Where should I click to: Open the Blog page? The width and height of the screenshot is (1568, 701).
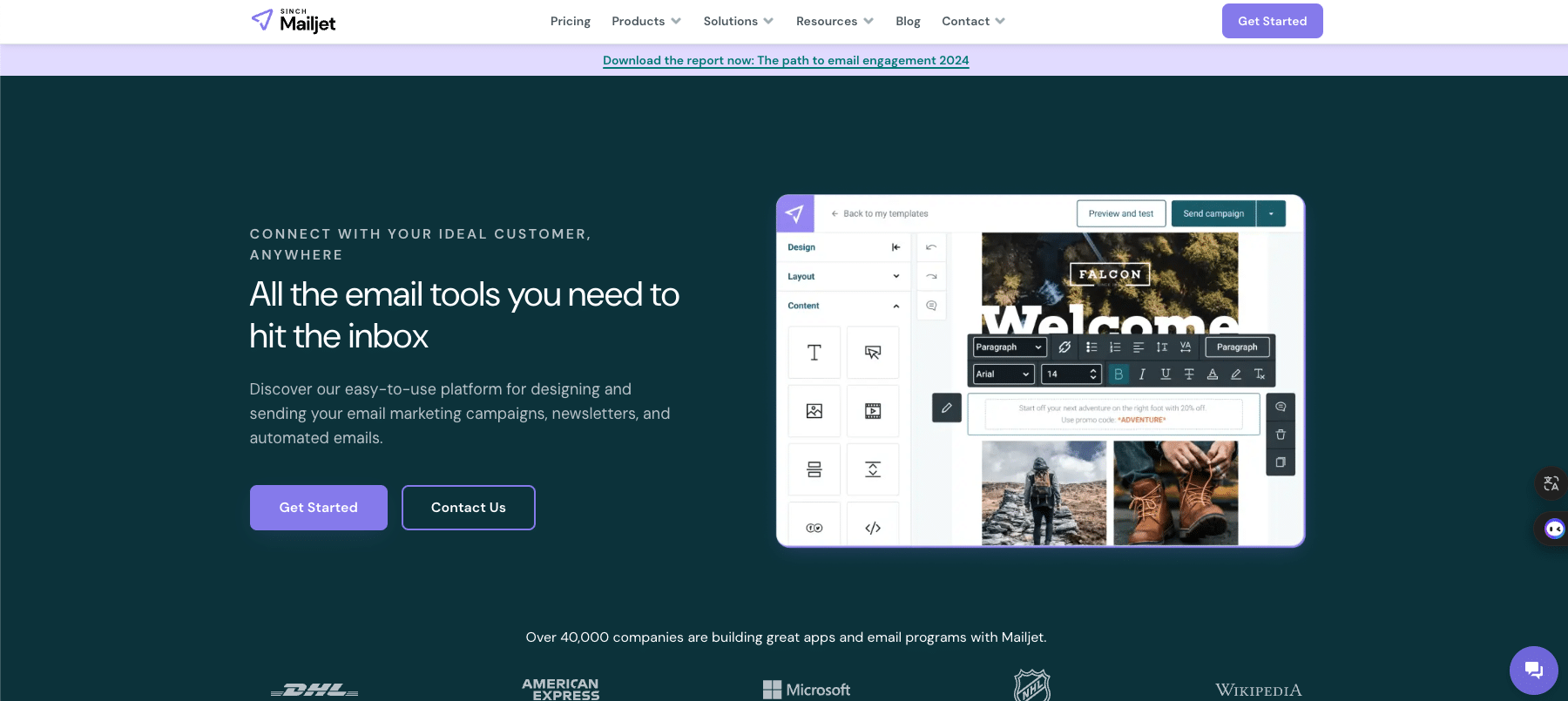908,21
